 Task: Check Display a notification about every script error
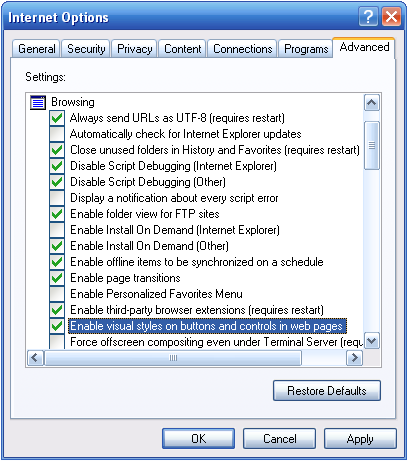point(57,198)
